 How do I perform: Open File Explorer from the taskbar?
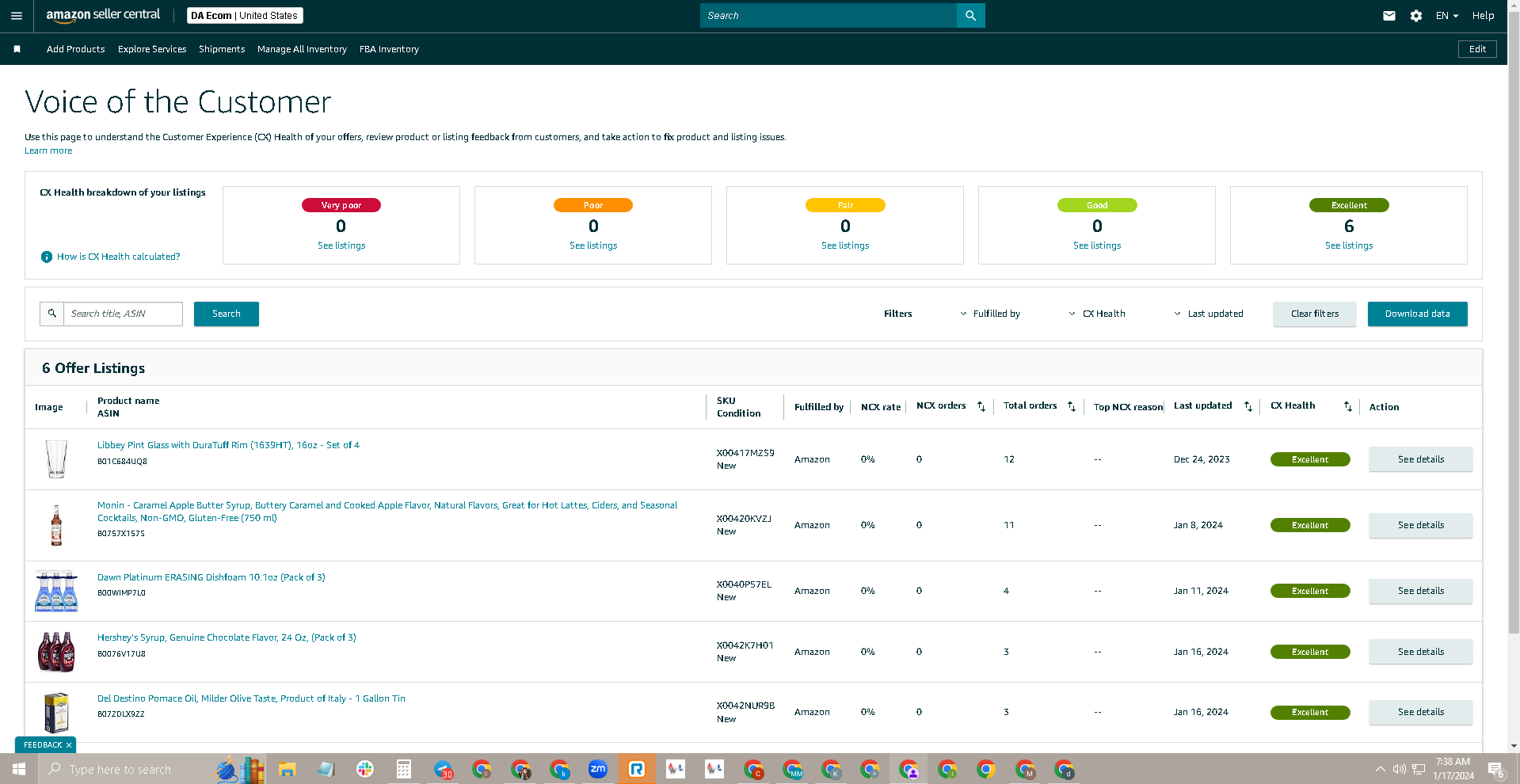pyautogui.click(x=287, y=769)
